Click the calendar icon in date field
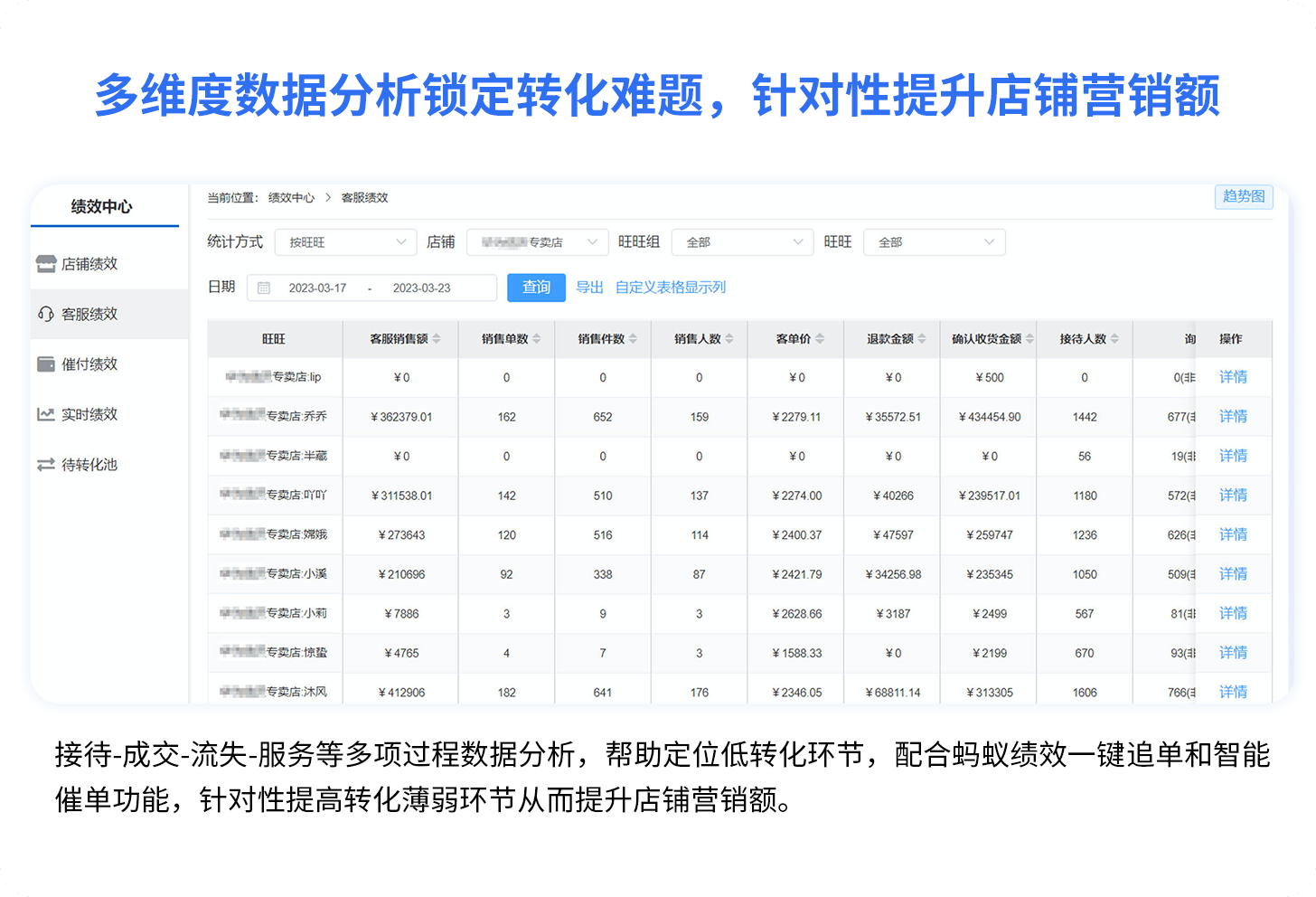Viewport: 1316px width, 897px height. point(264,288)
